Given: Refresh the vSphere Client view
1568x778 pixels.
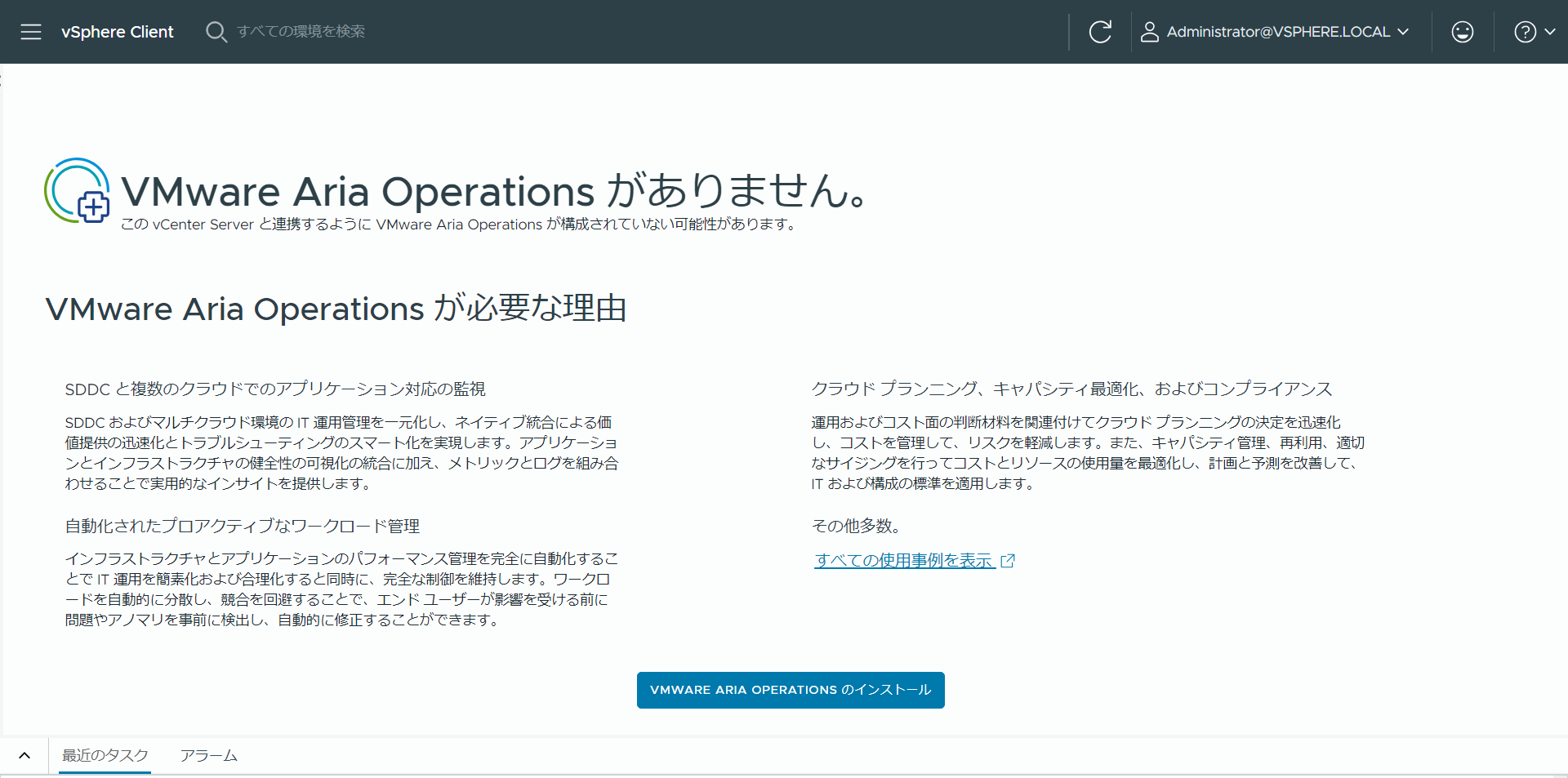Looking at the screenshot, I should click(x=1100, y=32).
